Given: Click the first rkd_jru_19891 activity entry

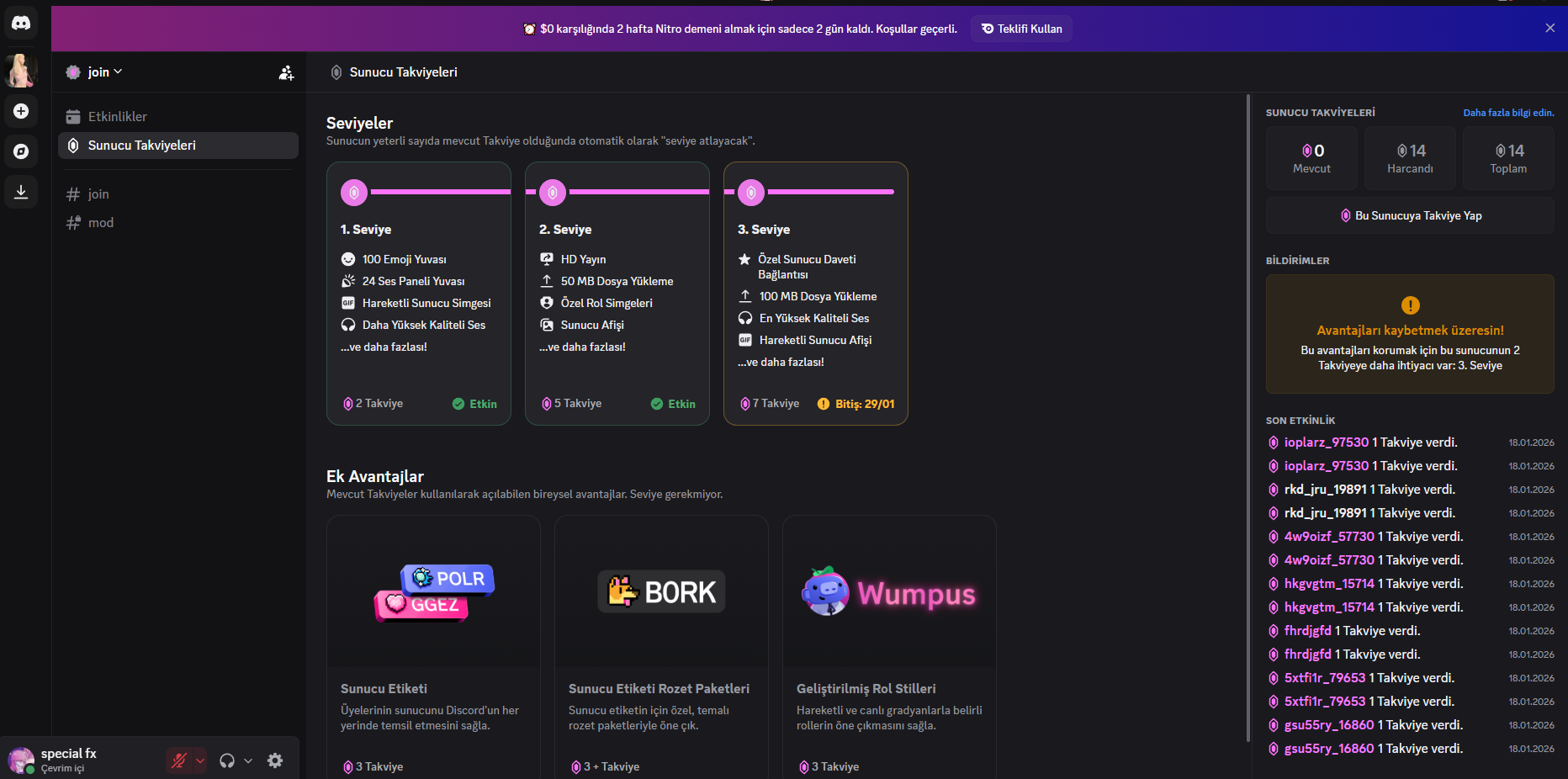Looking at the screenshot, I should (x=1411, y=490).
